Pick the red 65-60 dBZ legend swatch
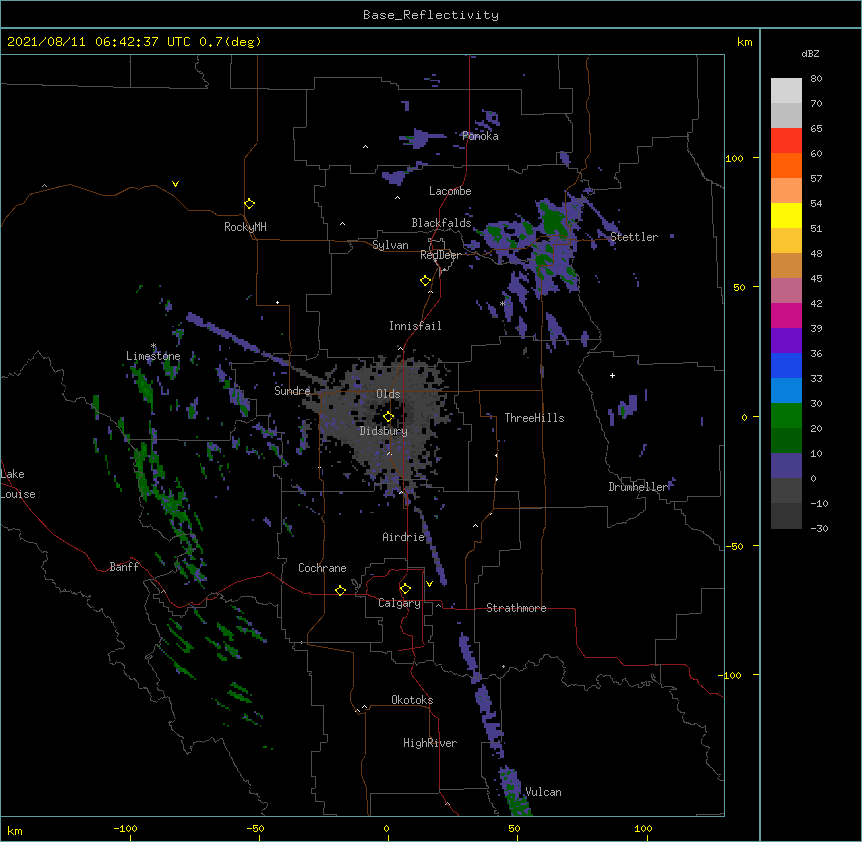This screenshot has height=842, width=862. [786, 141]
